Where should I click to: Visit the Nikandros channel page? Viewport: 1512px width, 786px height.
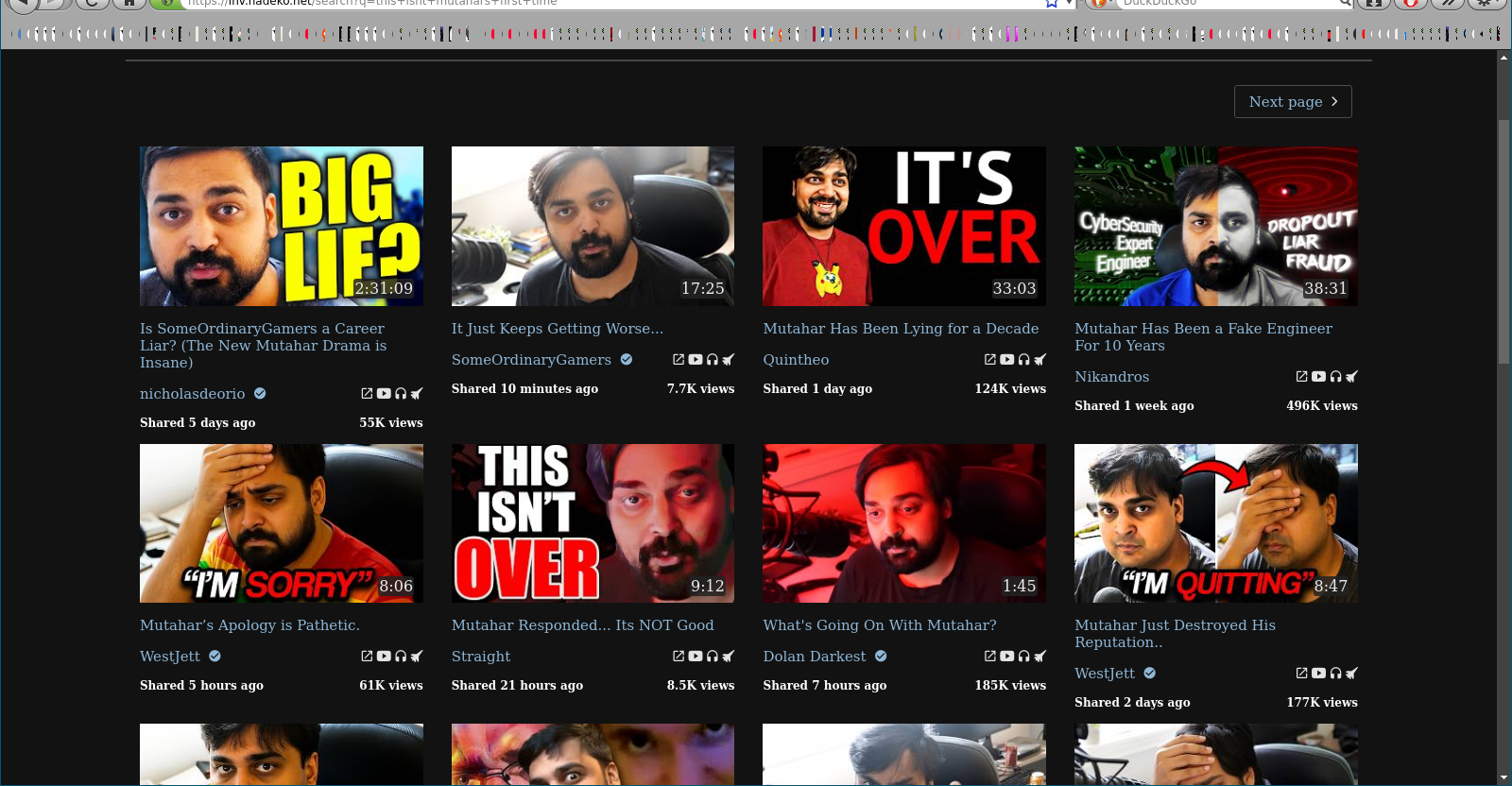[x=1112, y=377]
